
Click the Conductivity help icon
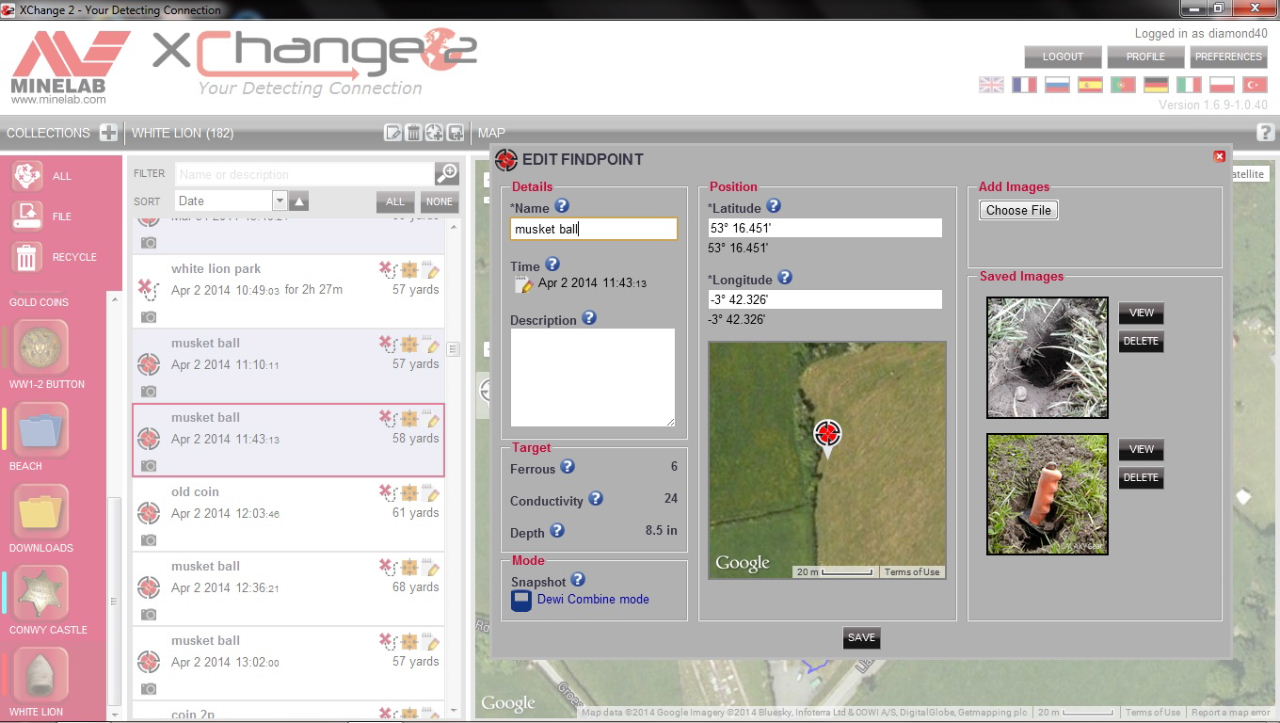[x=595, y=499]
